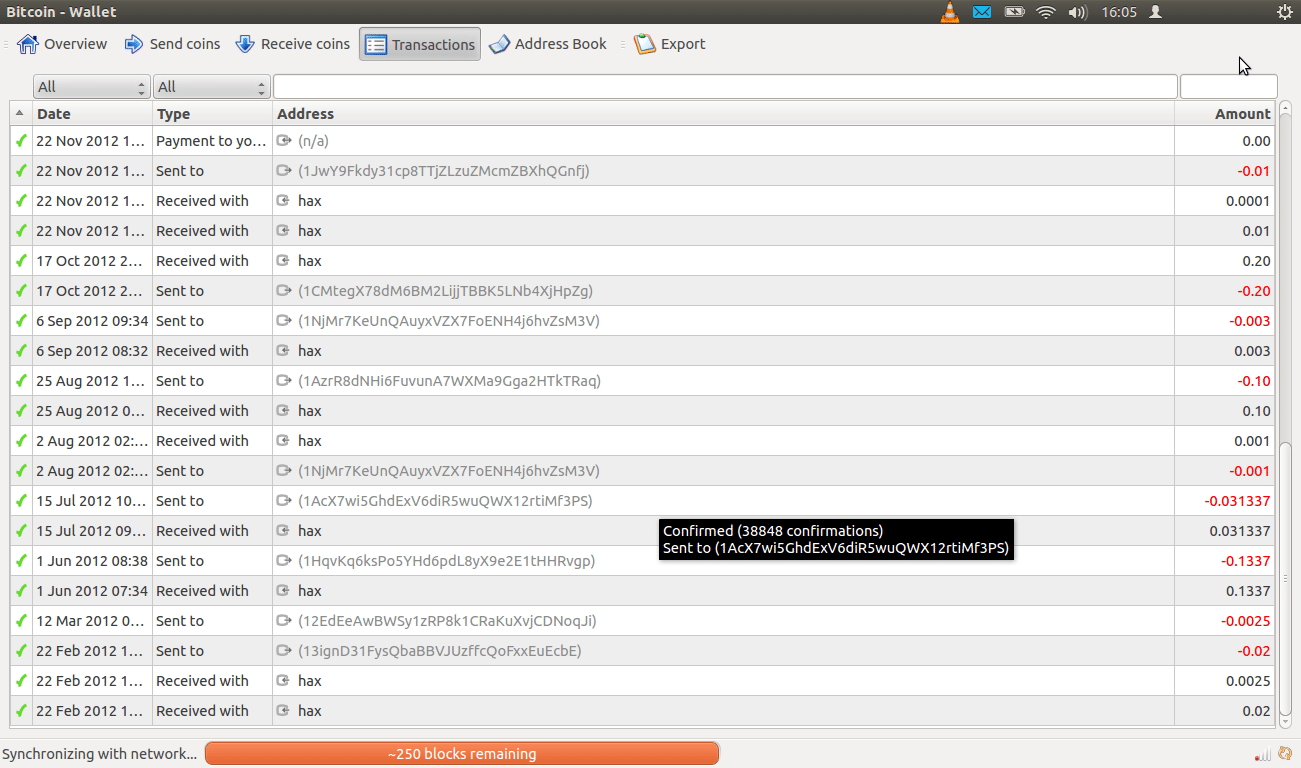Click received icon in the 0.10 row
Screen dimensions: 1301x768
click(284, 411)
